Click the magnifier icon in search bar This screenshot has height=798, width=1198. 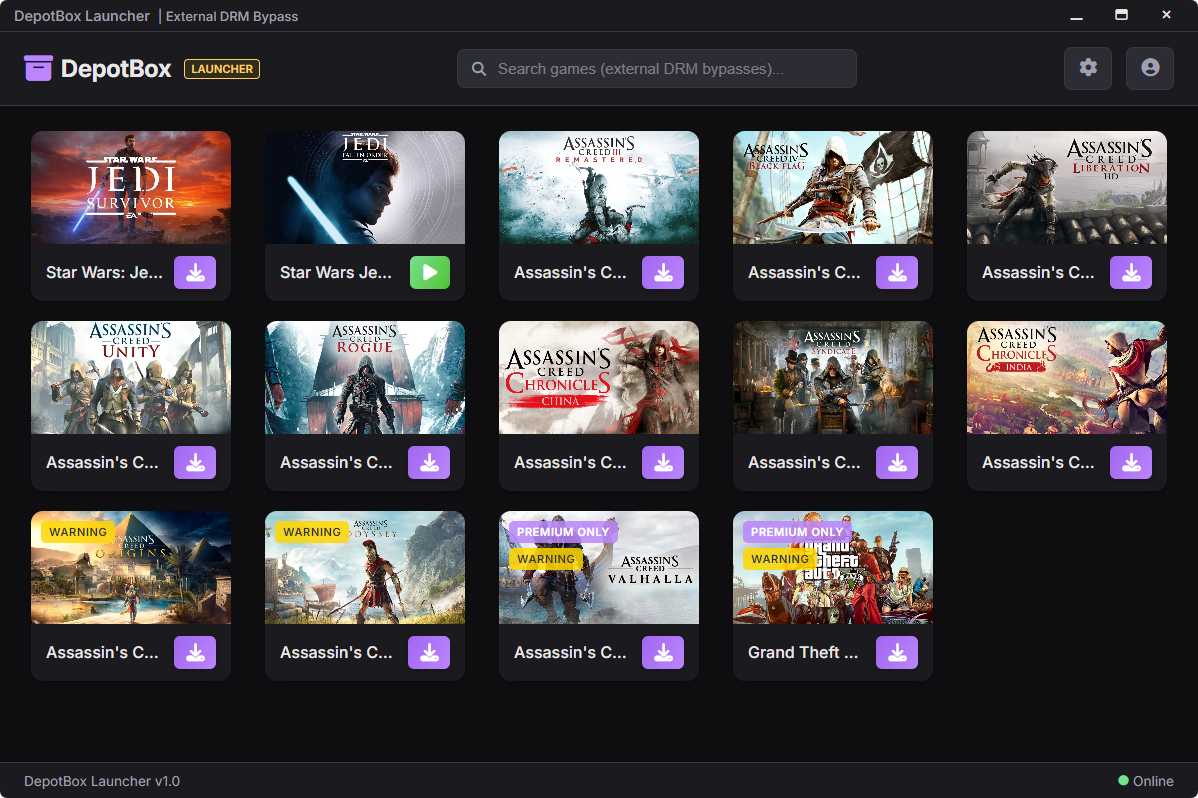(479, 69)
